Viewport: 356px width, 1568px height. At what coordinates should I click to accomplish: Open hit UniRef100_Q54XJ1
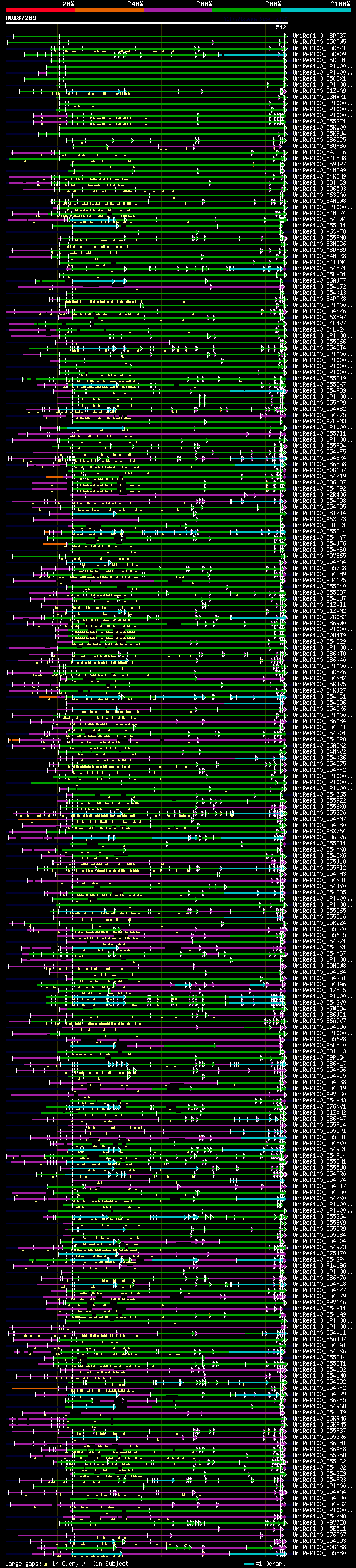(319, 1333)
